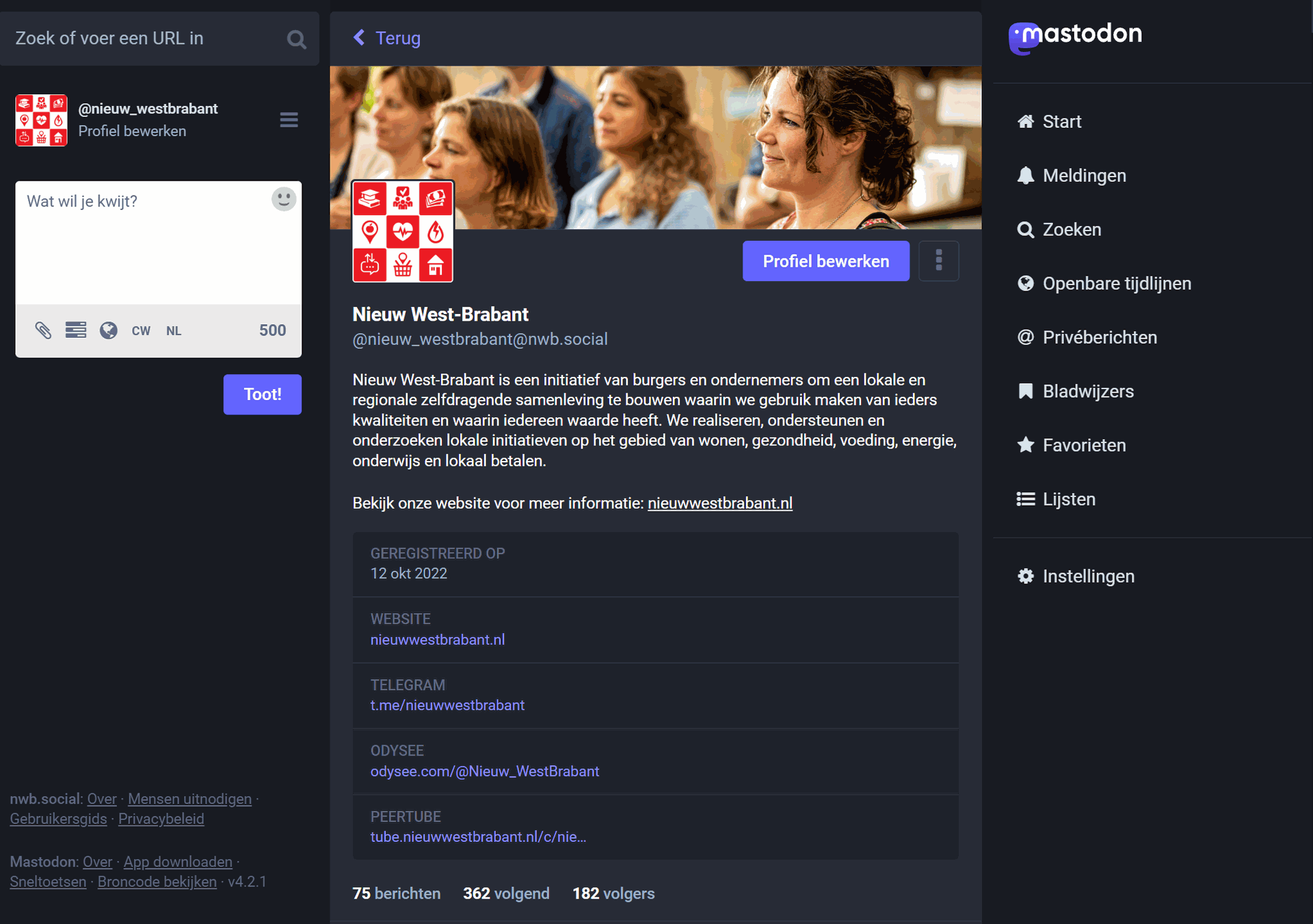Open Instellingen settings gear
1313x924 pixels.
pyautogui.click(x=1026, y=577)
